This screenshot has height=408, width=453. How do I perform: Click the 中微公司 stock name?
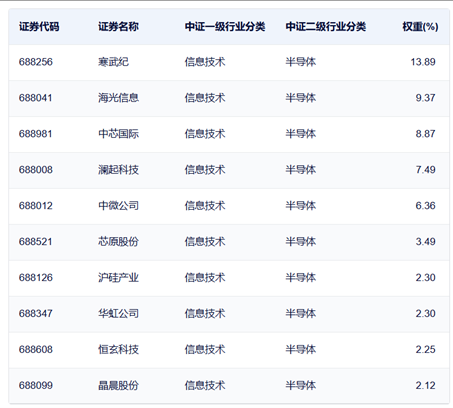[118, 206]
